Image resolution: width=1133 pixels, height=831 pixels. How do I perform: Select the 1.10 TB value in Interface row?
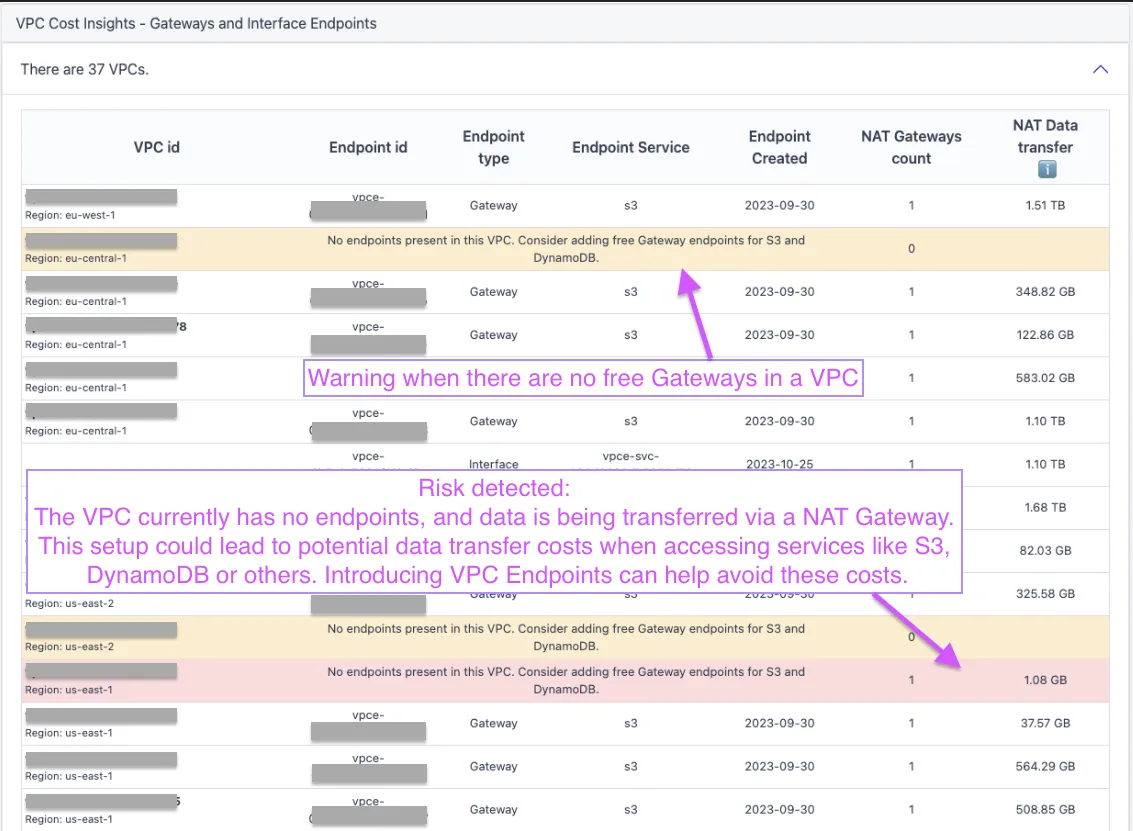pos(1046,464)
